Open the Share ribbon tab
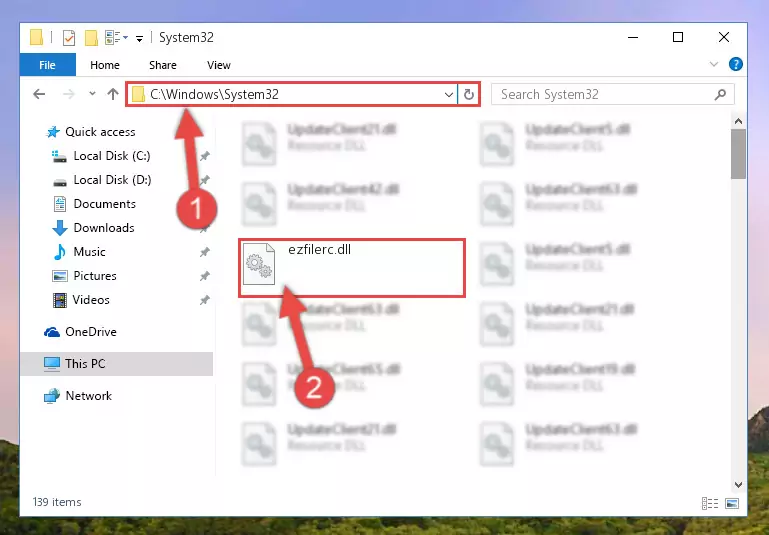 click(x=163, y=65)
